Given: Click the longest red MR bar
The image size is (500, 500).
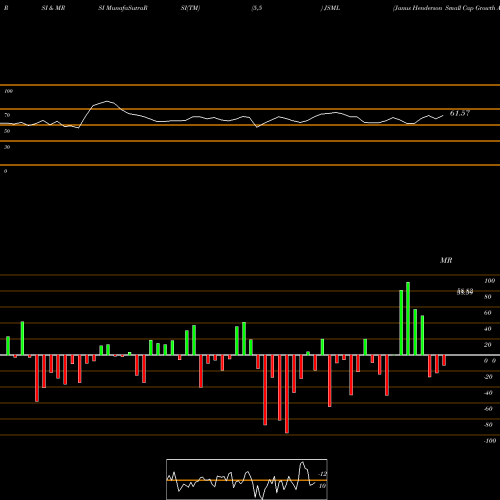Looking at the screenshot, I should pyautogui.click(x=287, y=394).
